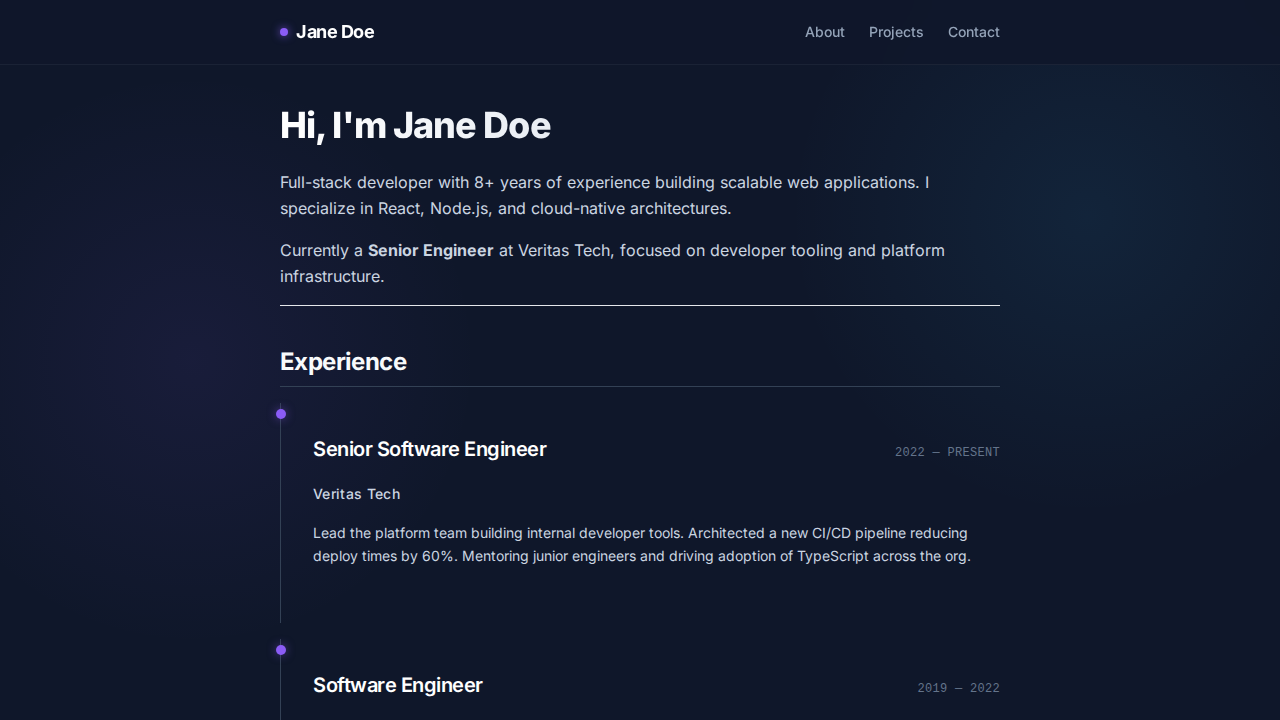The height and width of the screenshot is (720, 1280).
Task: Click the bold Senior Engineer text
Action: point(430,250)
